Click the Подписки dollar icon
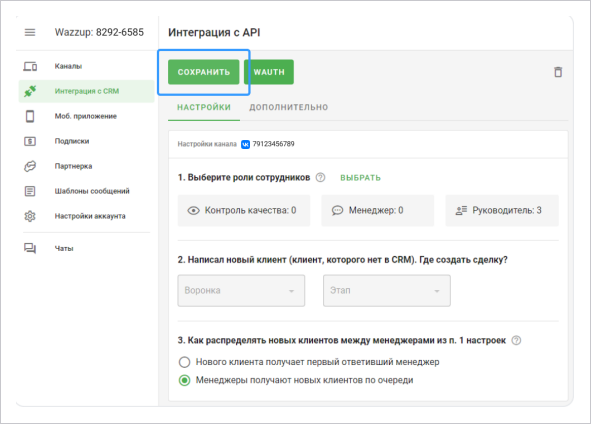The height and width of the screenshot is (424, 591). [30, 141]
